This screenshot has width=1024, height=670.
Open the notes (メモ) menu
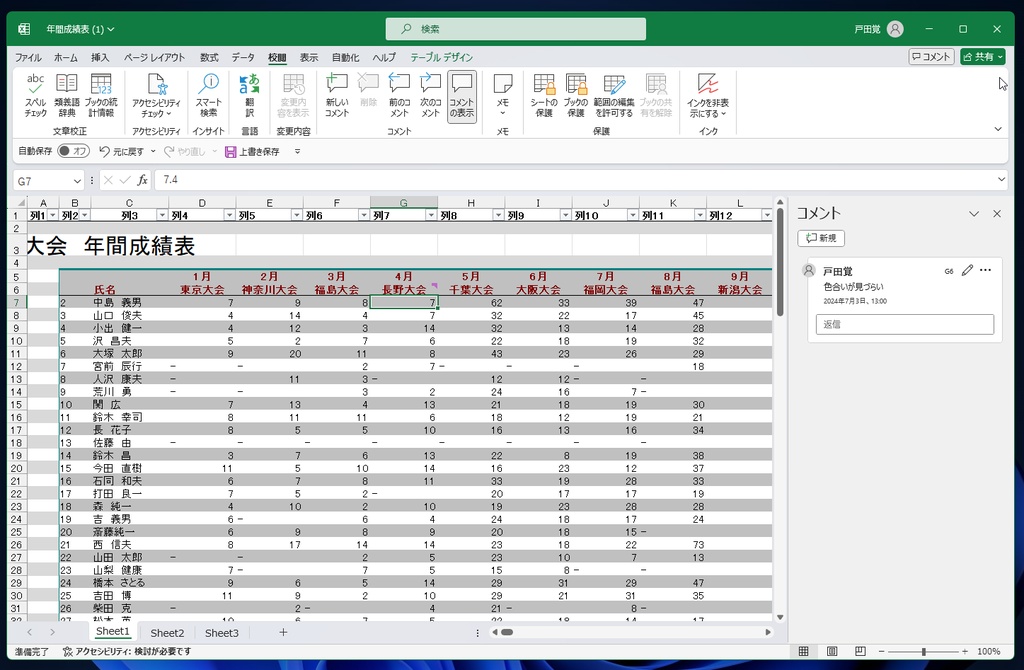(502, 95)
